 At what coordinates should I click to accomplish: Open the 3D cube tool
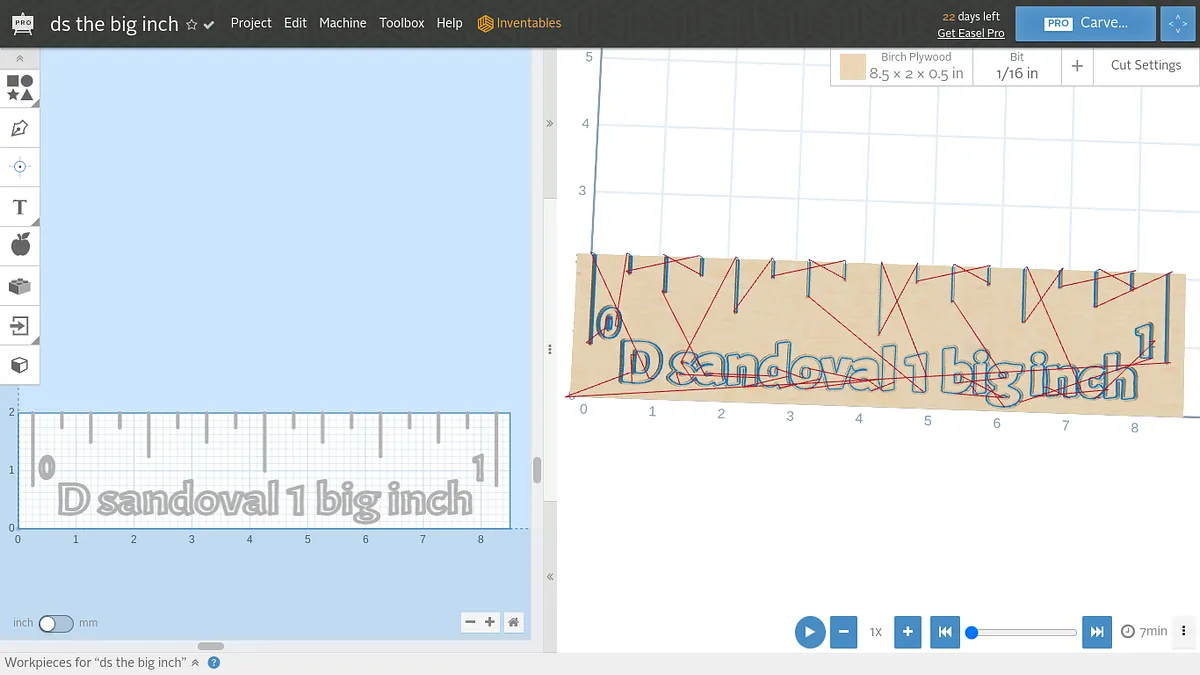[20, 365]
